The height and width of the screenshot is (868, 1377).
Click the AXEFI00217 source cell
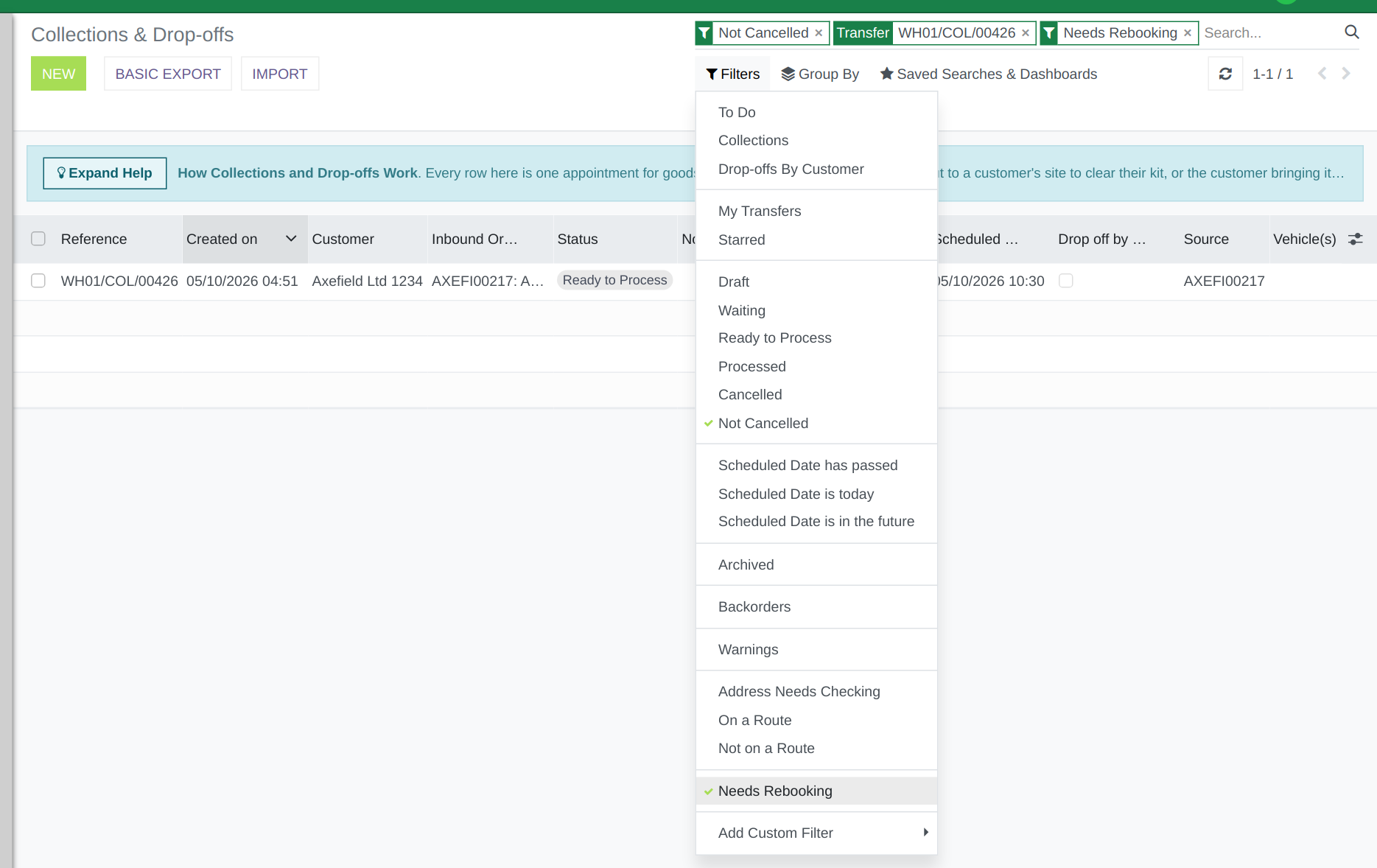(x=1224, y=281)
